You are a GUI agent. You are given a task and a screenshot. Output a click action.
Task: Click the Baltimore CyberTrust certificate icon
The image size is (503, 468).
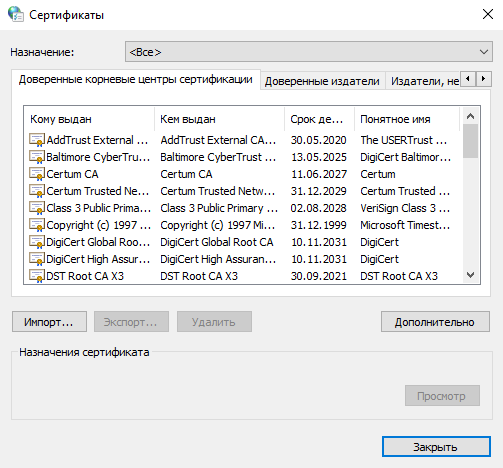coord(37,157)
